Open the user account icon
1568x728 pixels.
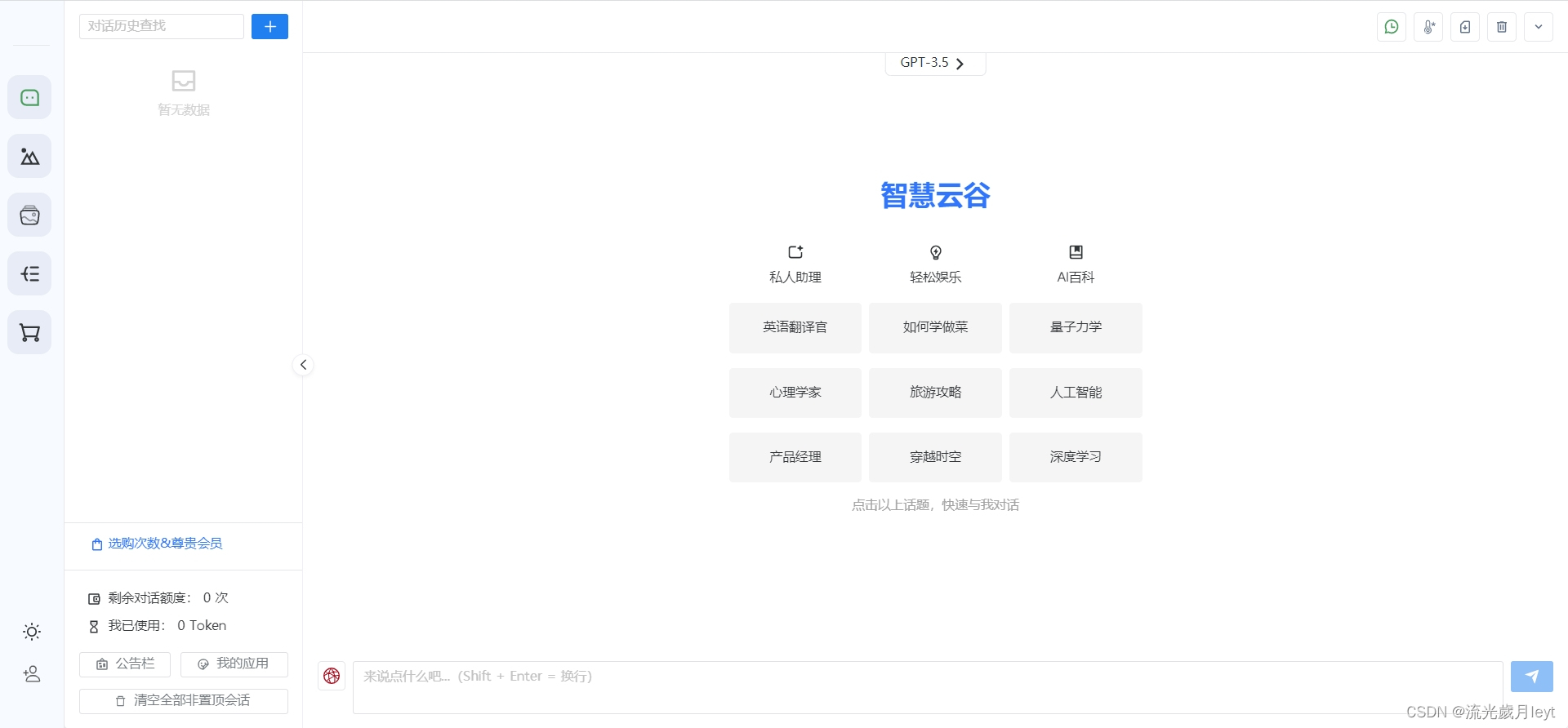pyautogui.click(x=32, y=674)
